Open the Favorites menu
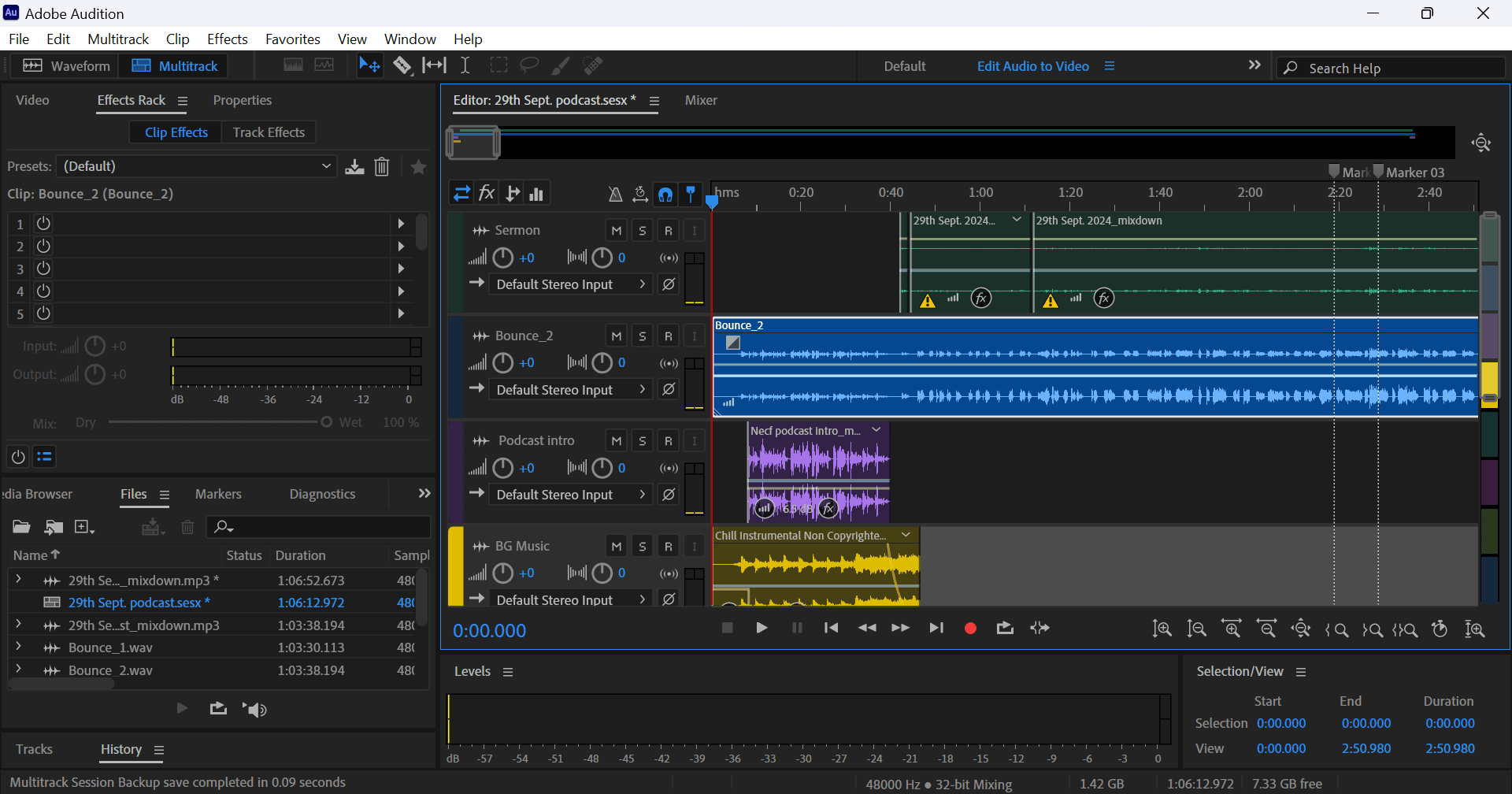Screen dimensions: 1512x794 click(292, 39)
